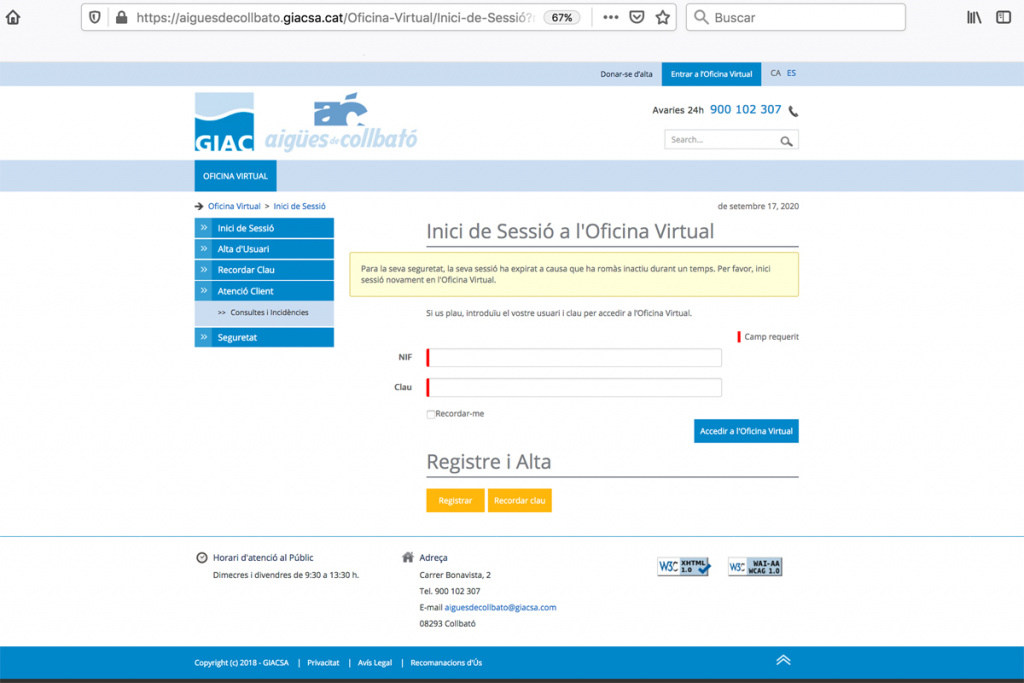Viewport: 1024px width, 683px height.
Task: Open Avís Legal footer link
Action: (x=375, y=663)
